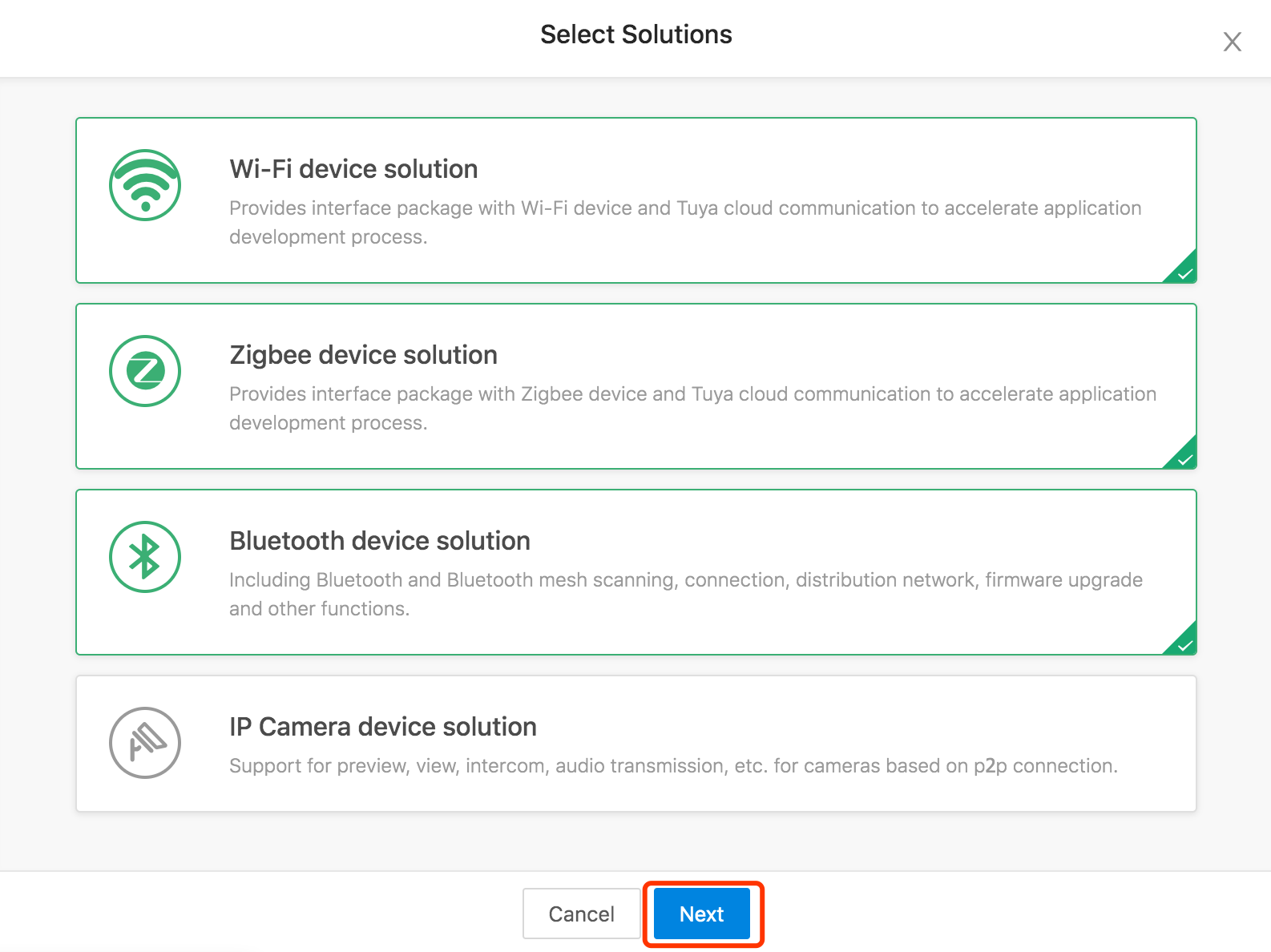Image resolution: width=1271 pixels, height=952 pixels.
Task: Click the Wi-Fi solution description text
Action: 685,223
